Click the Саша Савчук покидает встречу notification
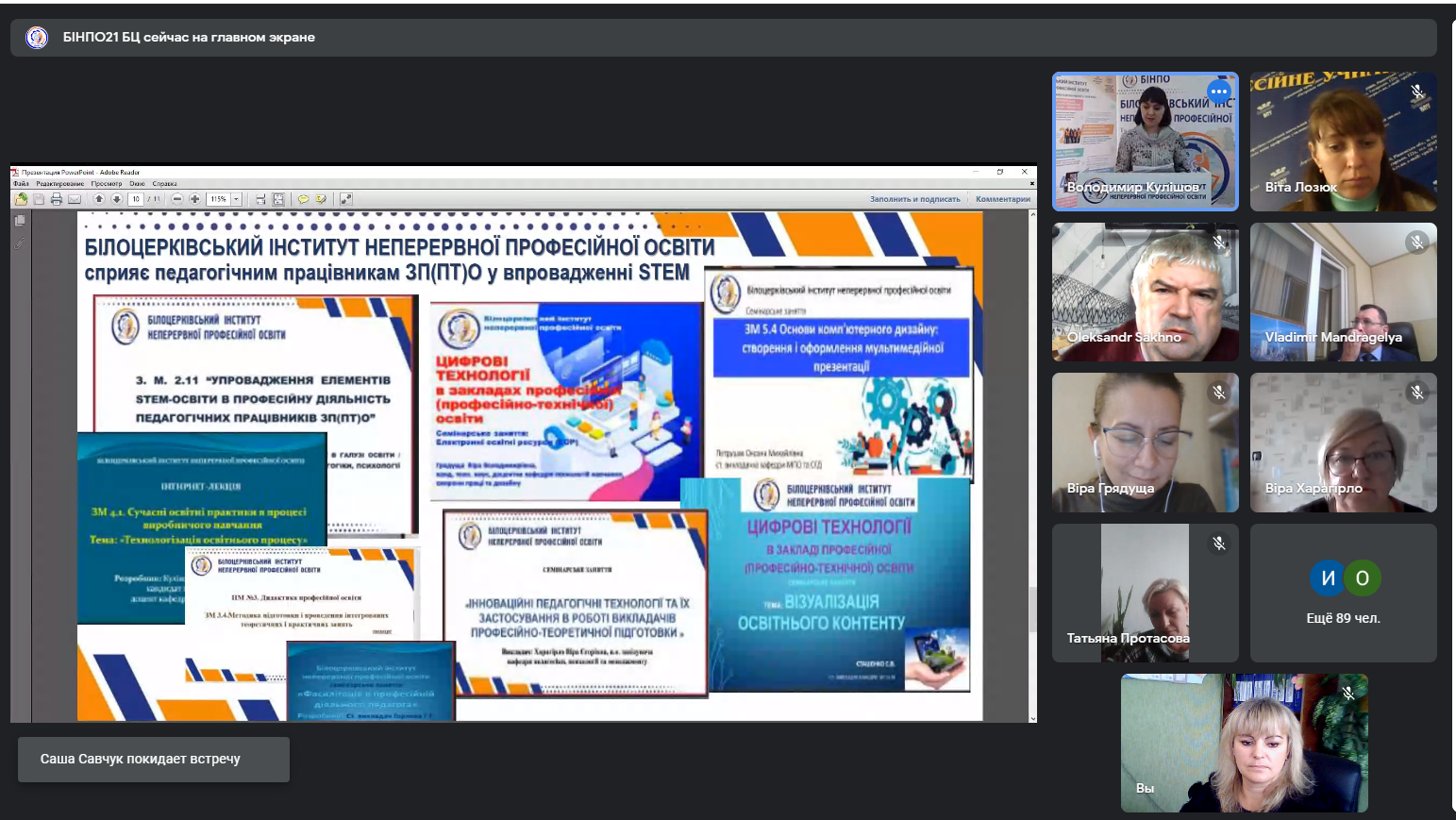The width and height of the screenshot is (1456, 820). (x=154, y=759)
